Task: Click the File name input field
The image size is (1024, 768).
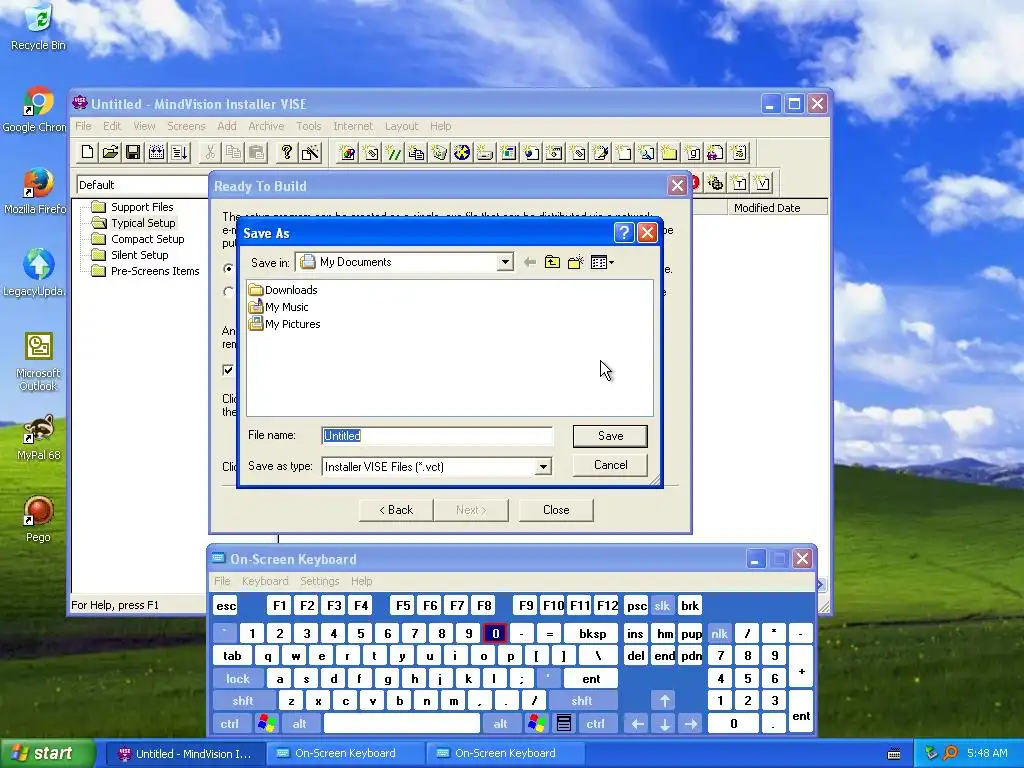Action: (437, 436)
